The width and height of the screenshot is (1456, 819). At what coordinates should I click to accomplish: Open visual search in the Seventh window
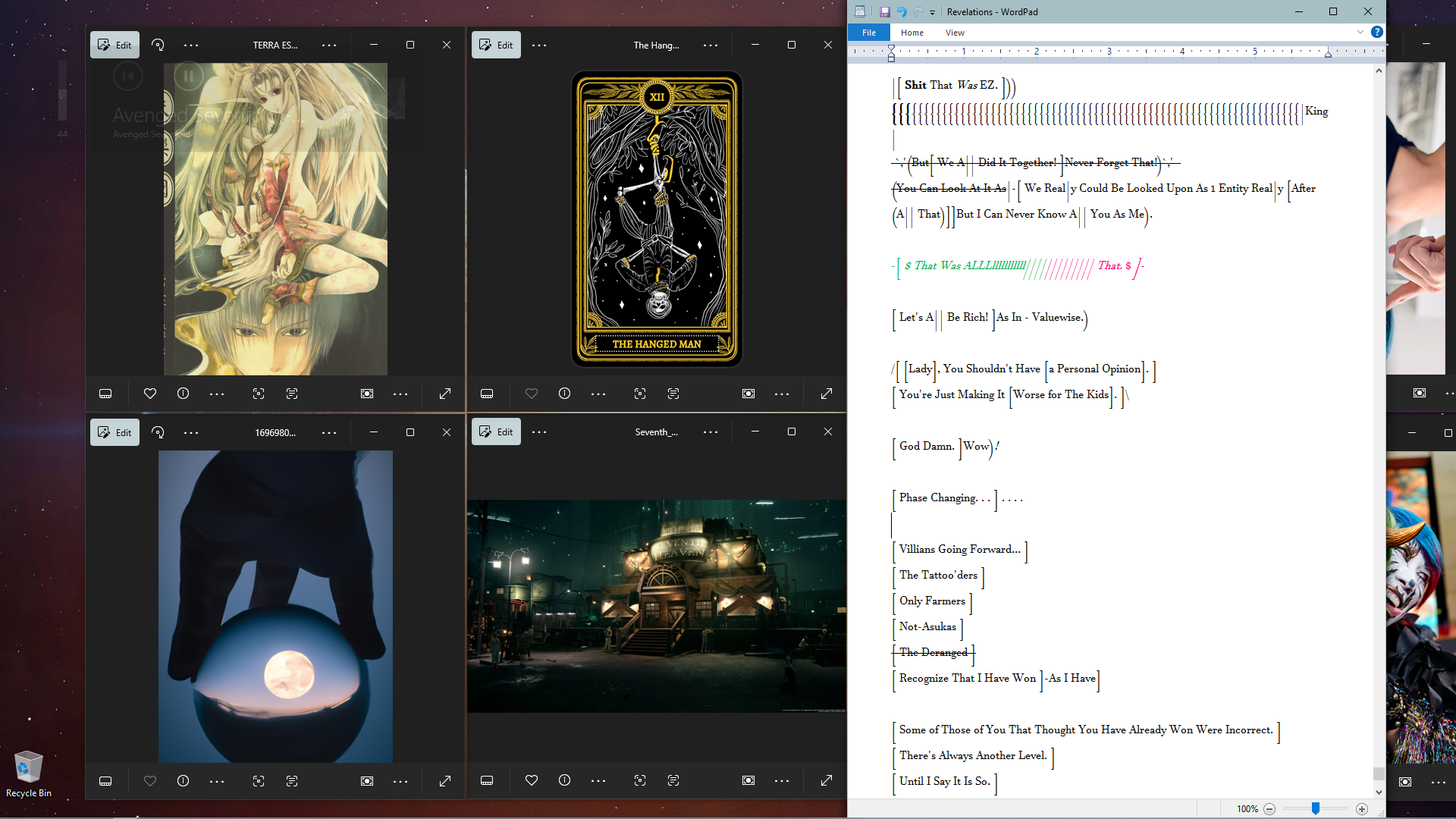click(640, 780)
